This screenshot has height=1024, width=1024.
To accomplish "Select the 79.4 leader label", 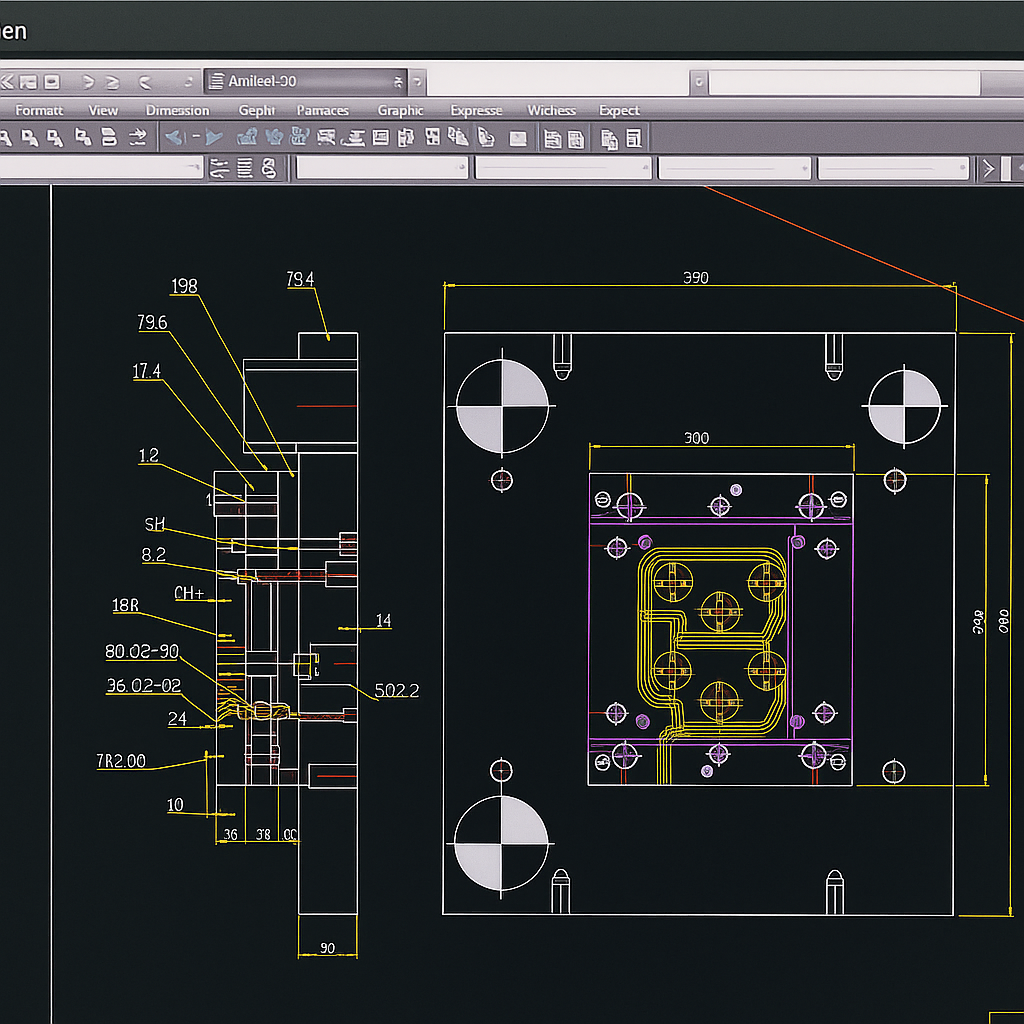I will (x=300, y=280).
